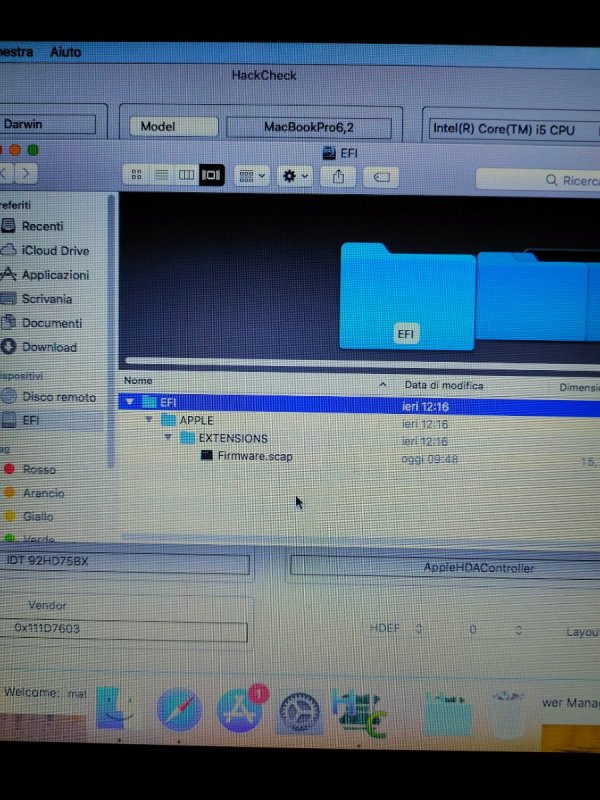The image size is (600, 800).
Task: Click the Intel Core i5 CPU field
Action: pyautogui.click(x=514, y=130)
